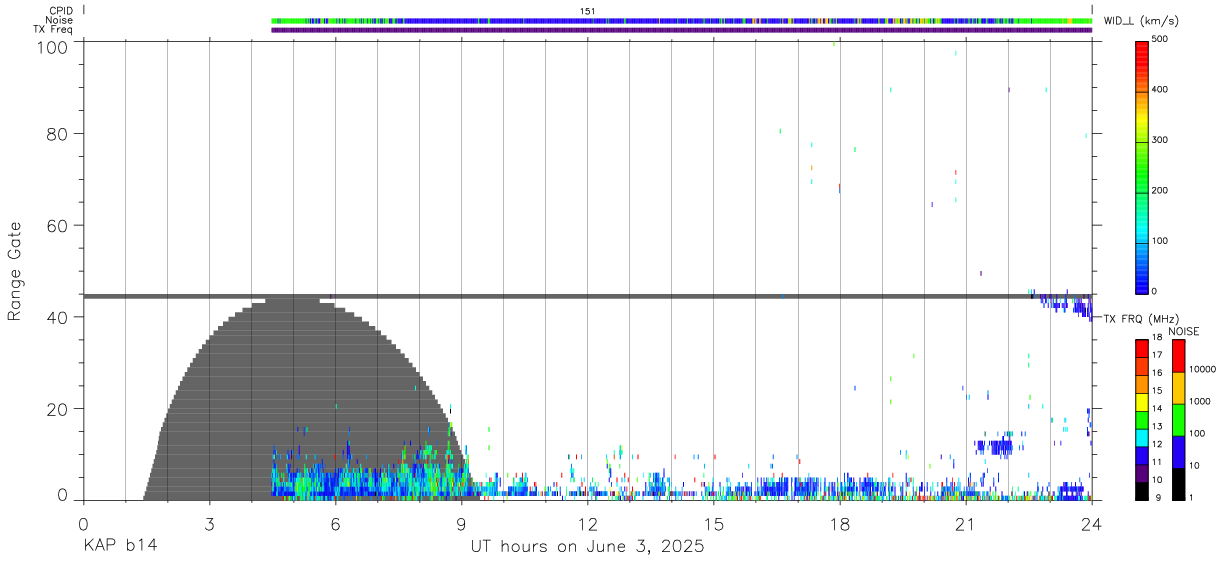Click the 9 tick on the UT hours axis

click(x=461, y=524)
